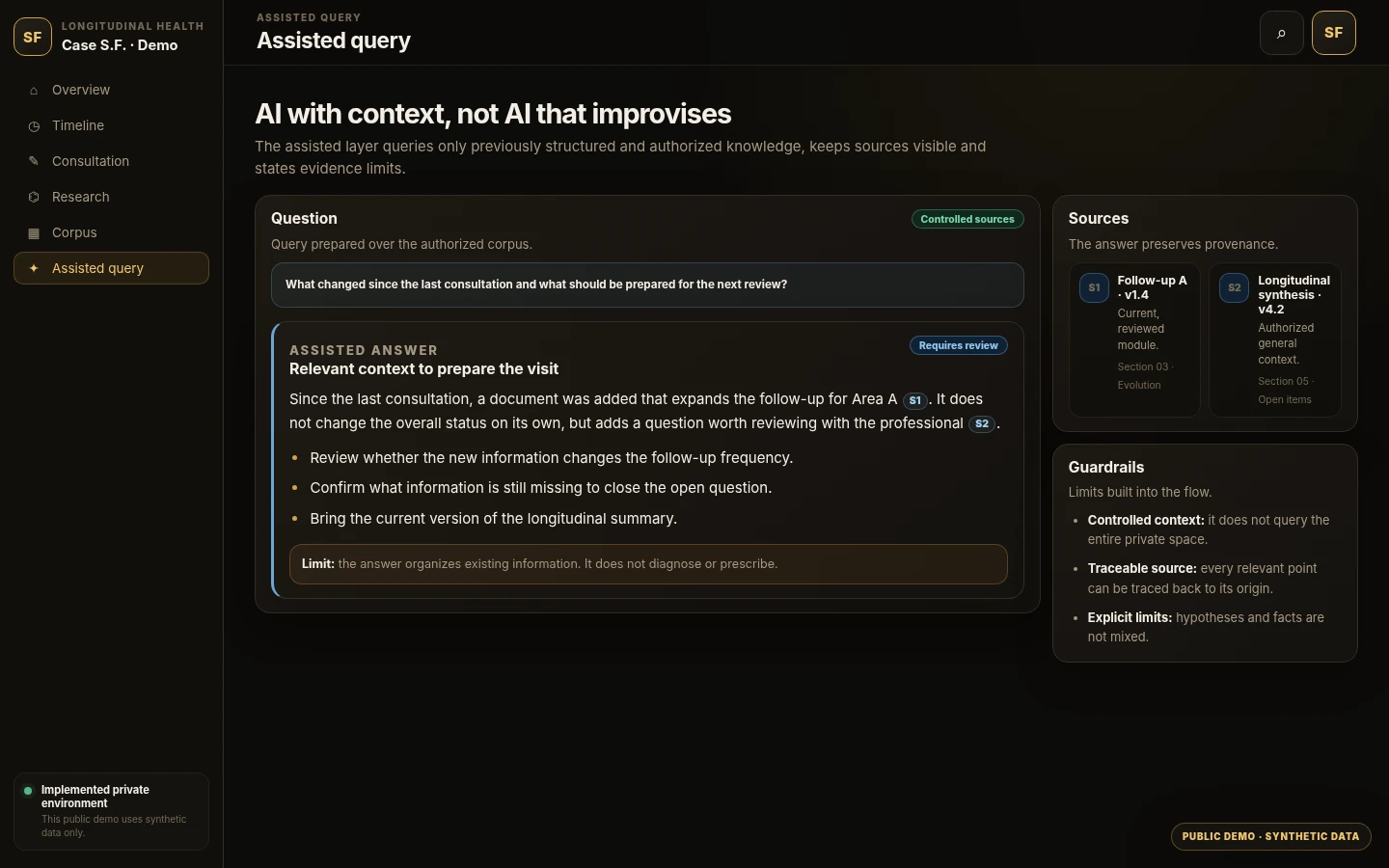Select heading 'Relevant context to prepare the visit'

[423, 369]
